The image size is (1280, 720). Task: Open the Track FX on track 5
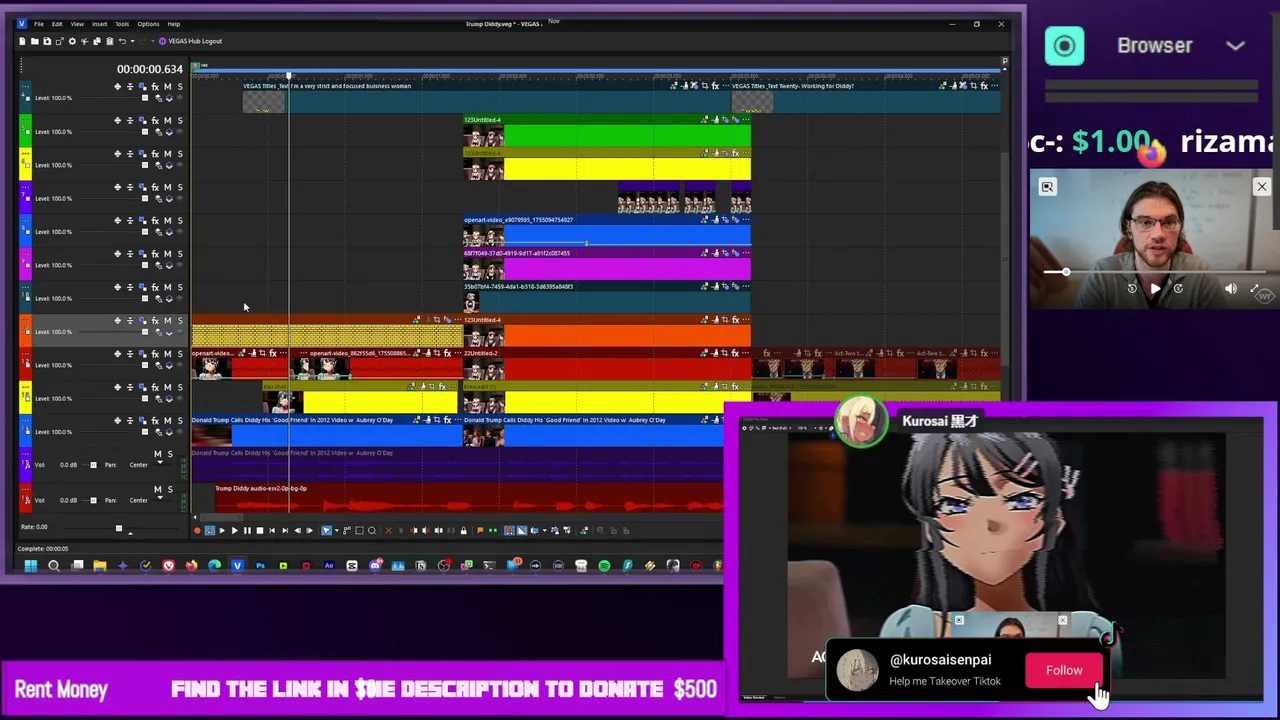tap(155, 120)
